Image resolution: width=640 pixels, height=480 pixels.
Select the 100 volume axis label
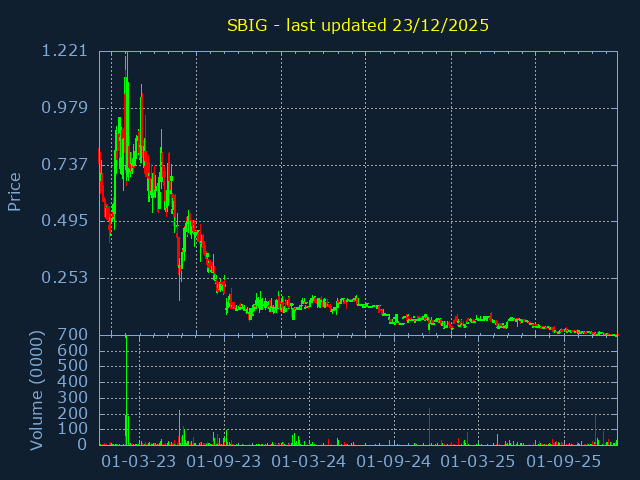(73, 429)
